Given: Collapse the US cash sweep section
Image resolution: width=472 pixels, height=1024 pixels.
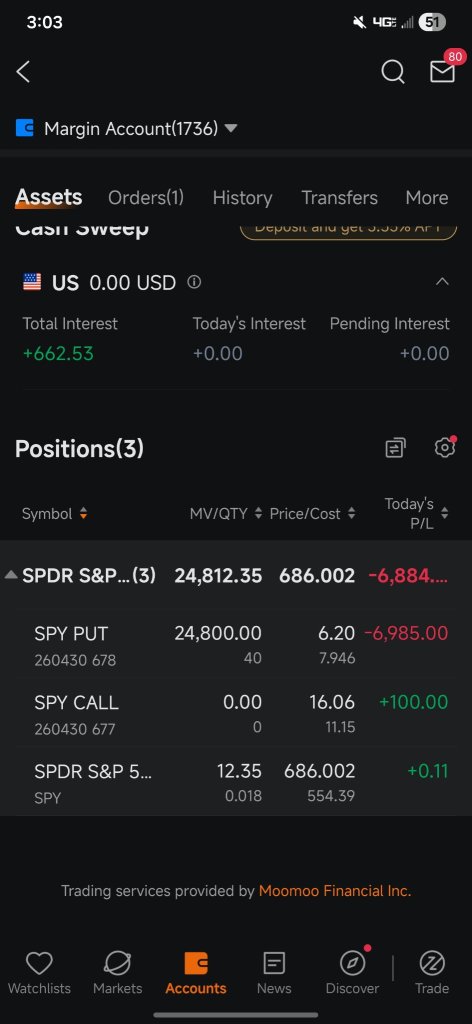Looking at the screenshot, I should pyautogui.click(x=442, y=282).
